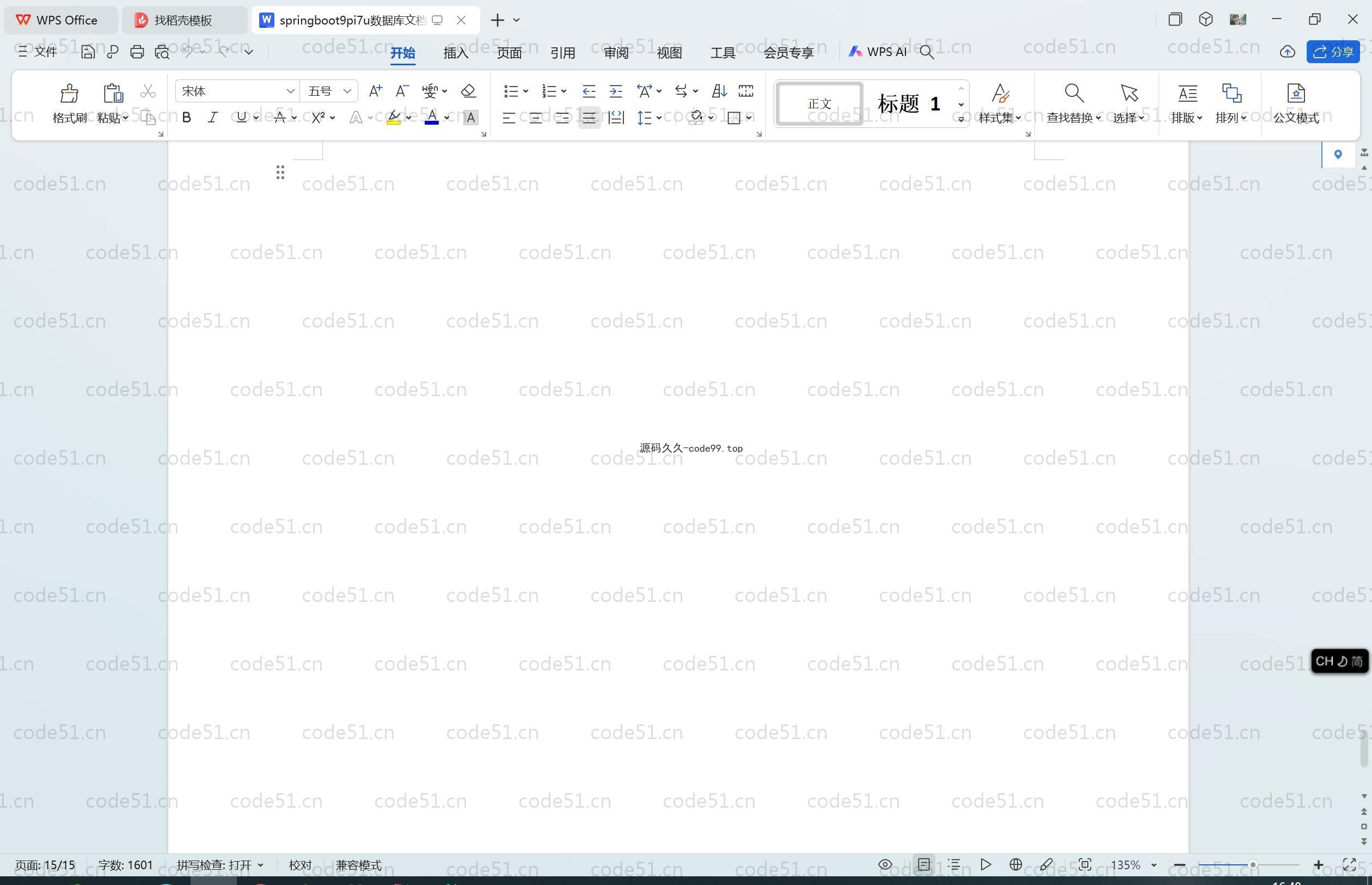Apply the 标题 1 heading style
Image resolution: width=1372 pixels, height=885 pixels.
909,104
